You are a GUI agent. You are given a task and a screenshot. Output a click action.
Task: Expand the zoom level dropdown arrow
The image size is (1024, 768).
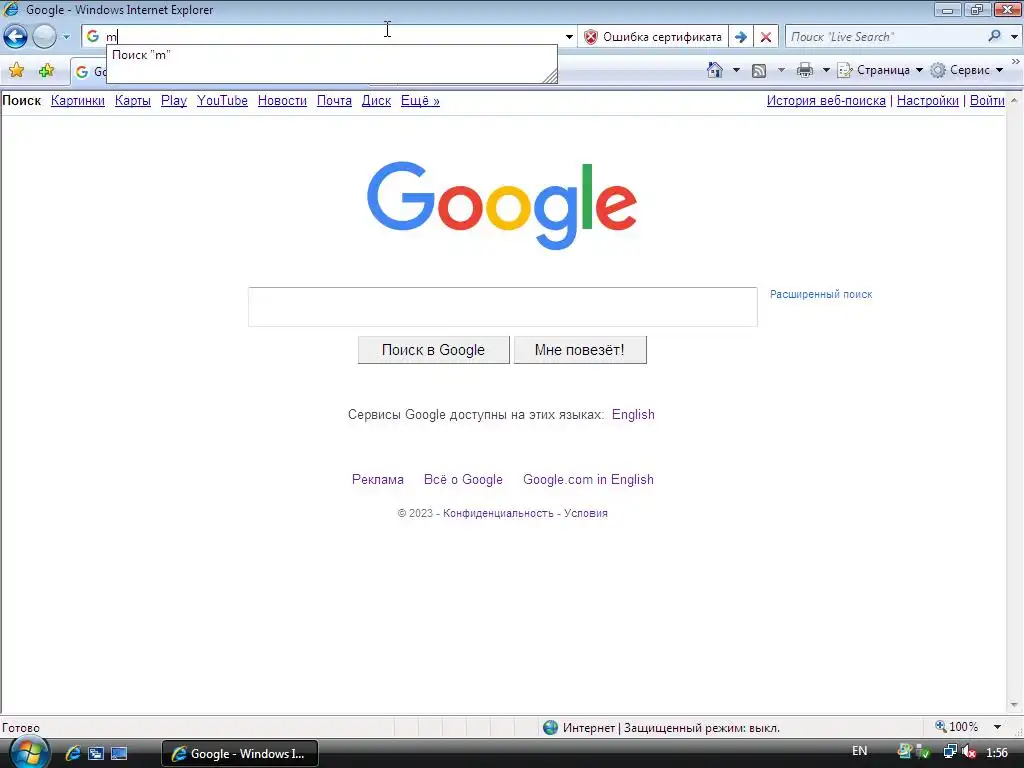pyautogui.click(x=997, y=727)
